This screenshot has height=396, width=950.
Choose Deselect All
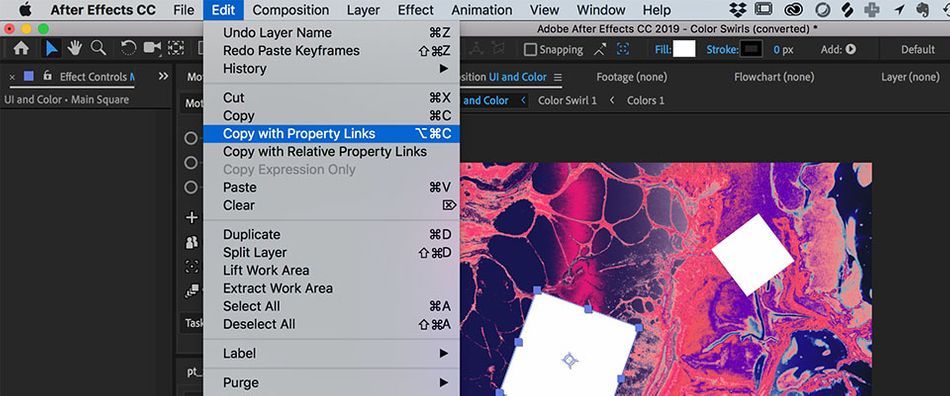(x=331, y=324)
